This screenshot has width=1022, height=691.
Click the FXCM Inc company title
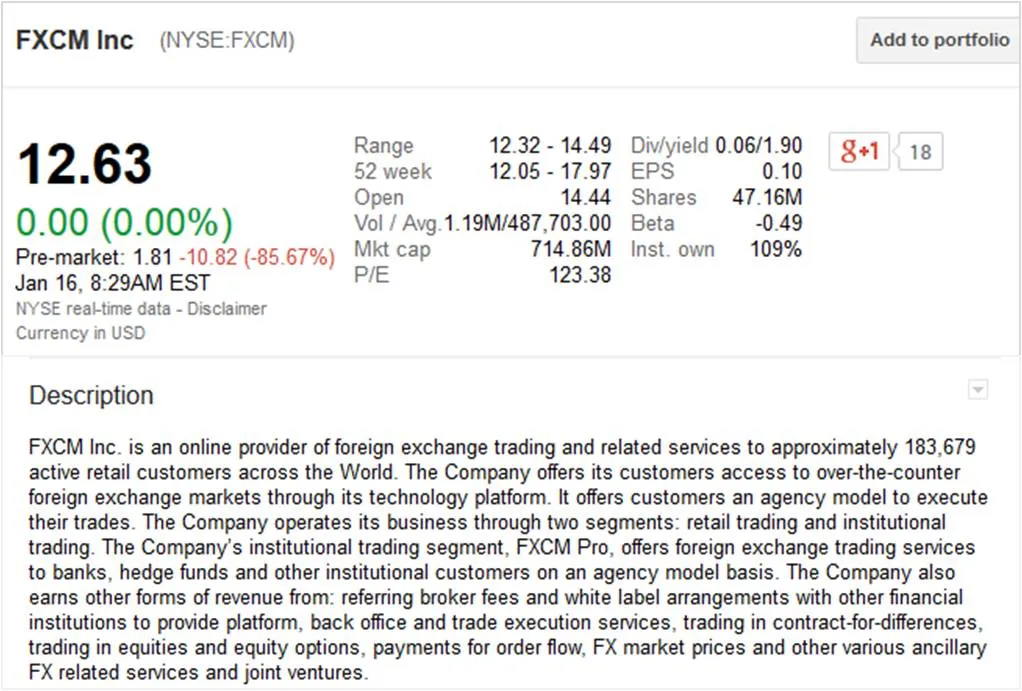pos(75,41)
